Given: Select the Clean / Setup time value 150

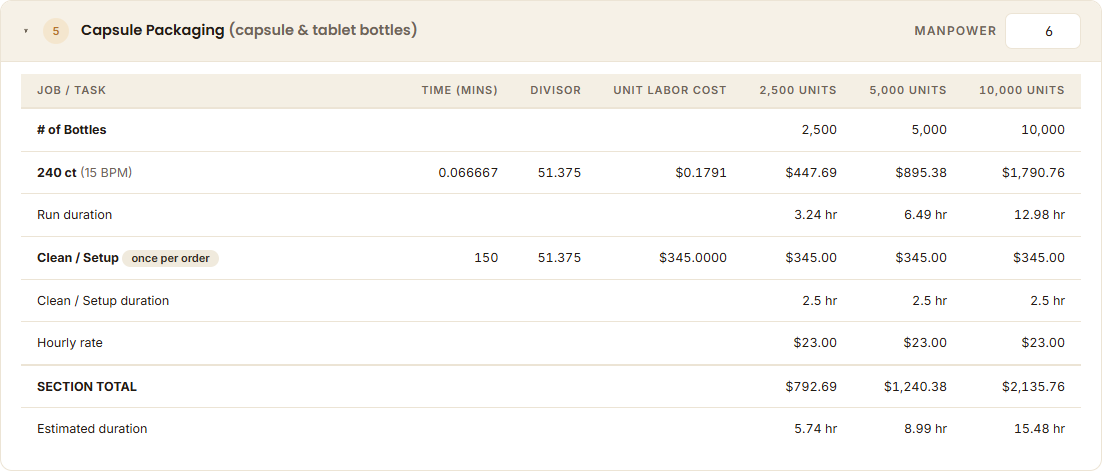Looking at the screenshot, I should [x=486, y=258].
